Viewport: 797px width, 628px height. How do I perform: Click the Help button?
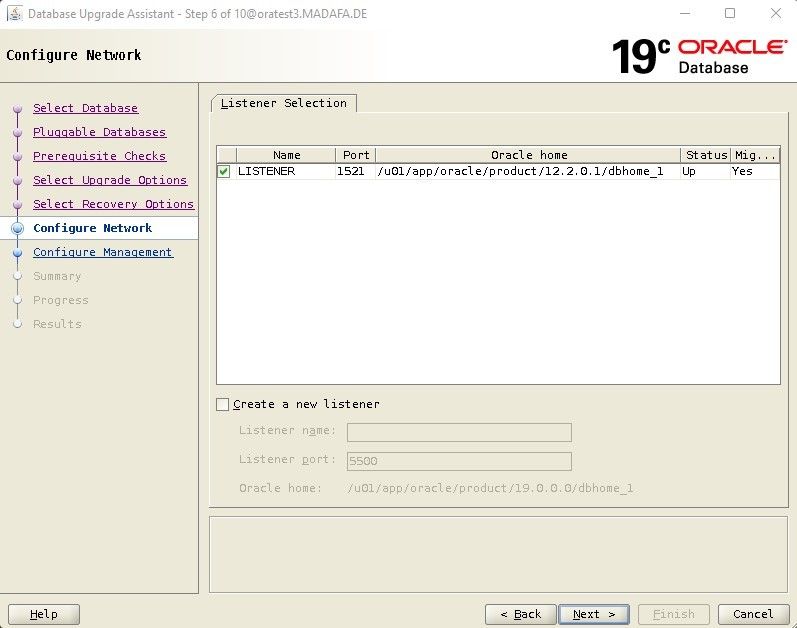(x=44, y=614)
